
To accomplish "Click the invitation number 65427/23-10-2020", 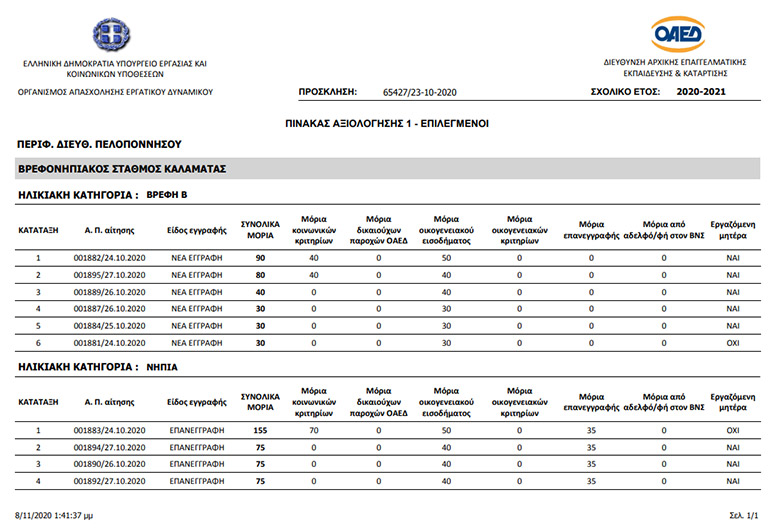I will point(420,92).
